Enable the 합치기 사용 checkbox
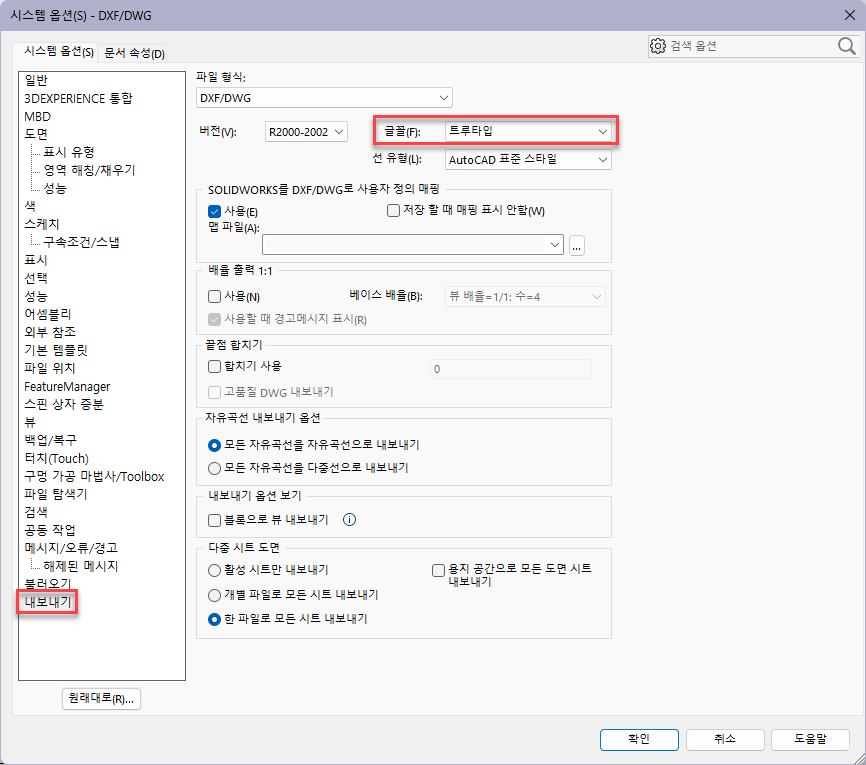Image resolution: width=866 pixels, height=765 pixels. pos(214,366)
